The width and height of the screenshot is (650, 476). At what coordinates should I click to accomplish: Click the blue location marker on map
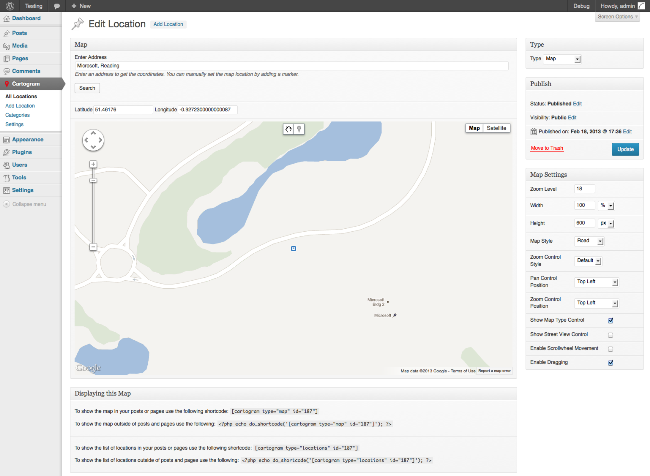tap(293, 247)
